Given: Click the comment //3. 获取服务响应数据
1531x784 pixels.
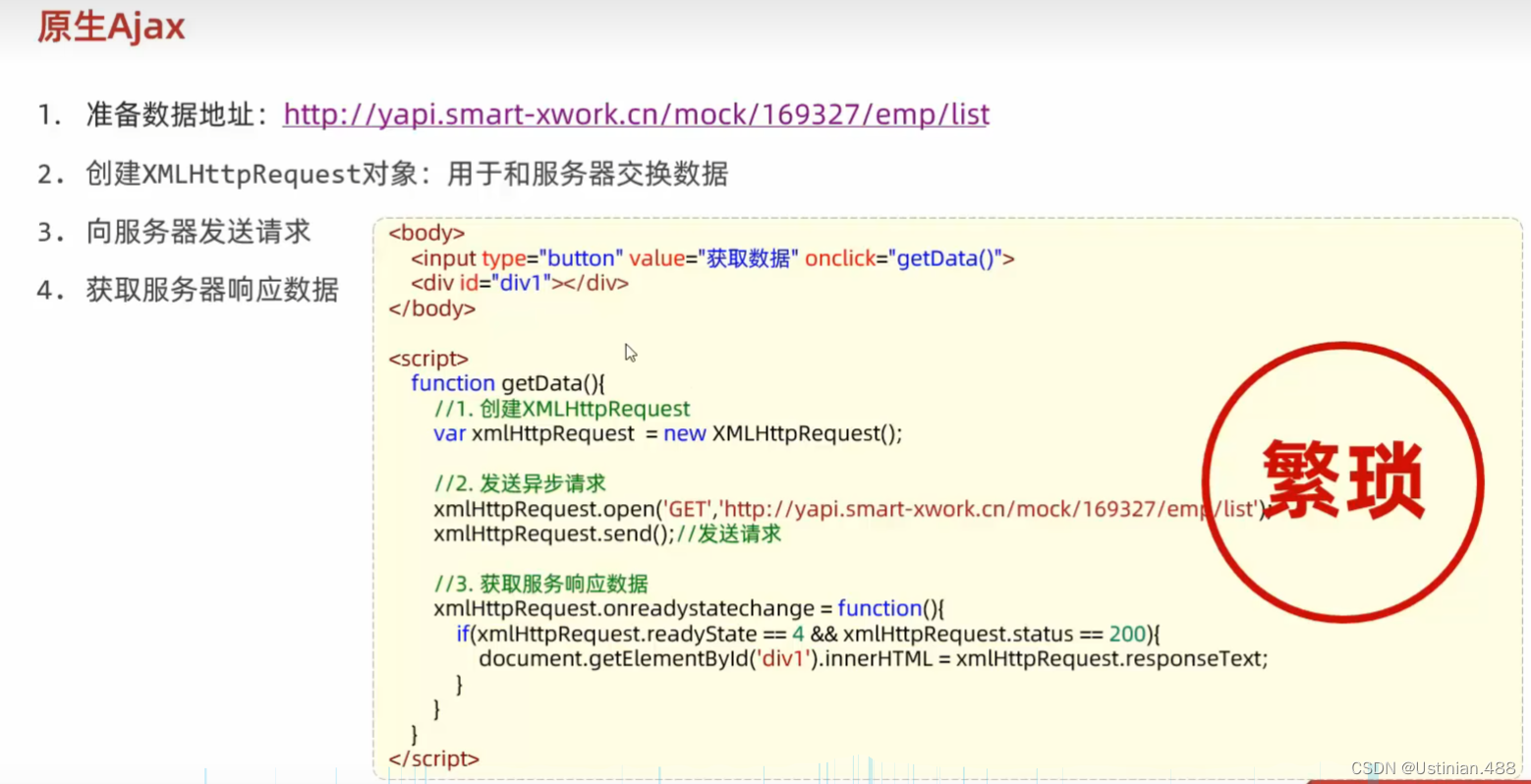Looking at the screenshot, I should click(540, 584).
